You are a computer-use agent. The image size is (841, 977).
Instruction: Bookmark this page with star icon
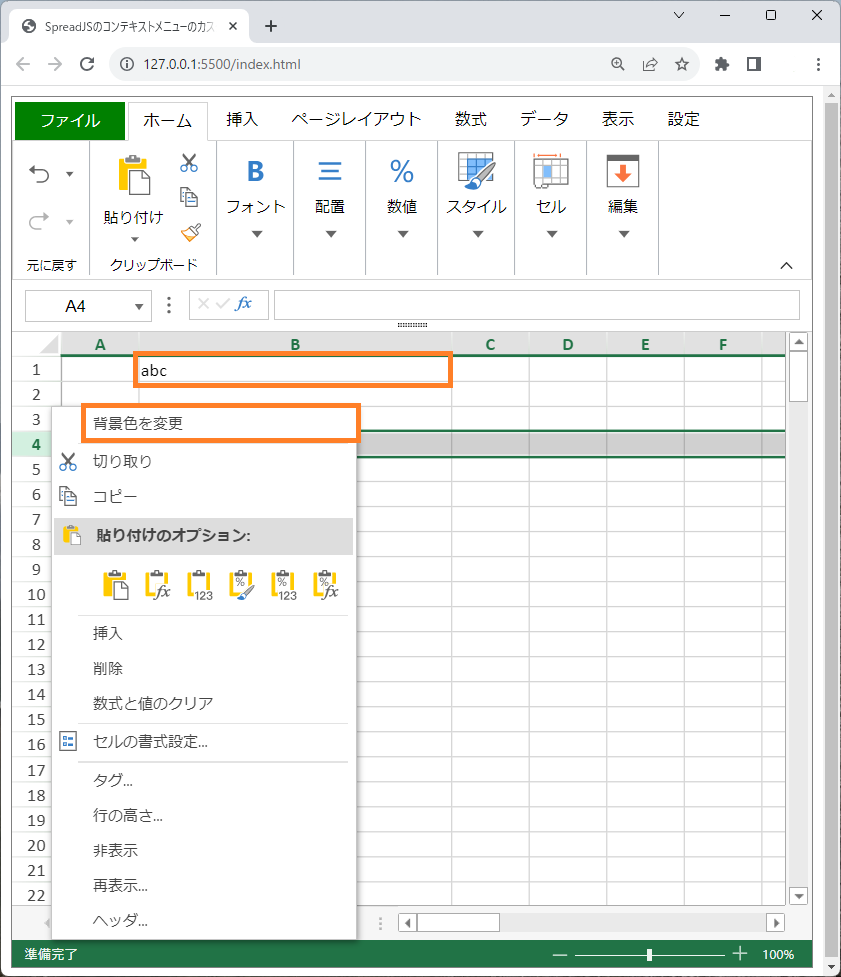coord(682,64)
